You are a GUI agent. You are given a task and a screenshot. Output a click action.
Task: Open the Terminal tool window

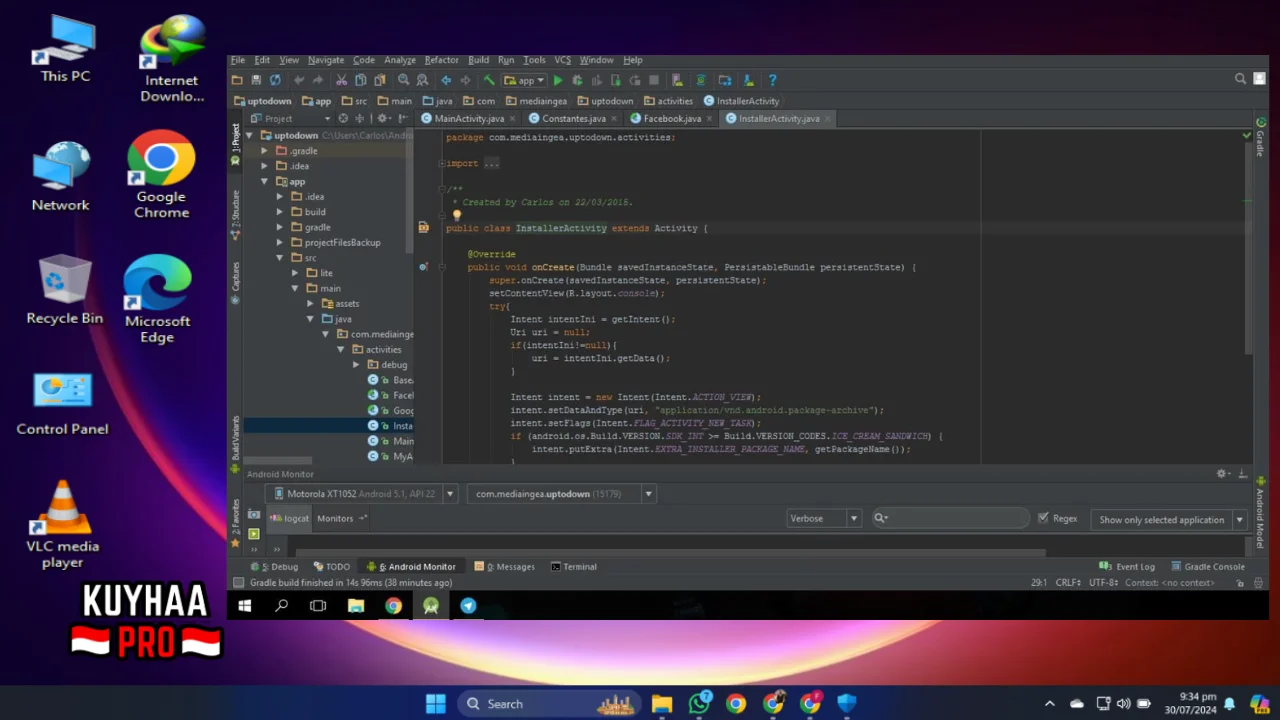point(573,566)
